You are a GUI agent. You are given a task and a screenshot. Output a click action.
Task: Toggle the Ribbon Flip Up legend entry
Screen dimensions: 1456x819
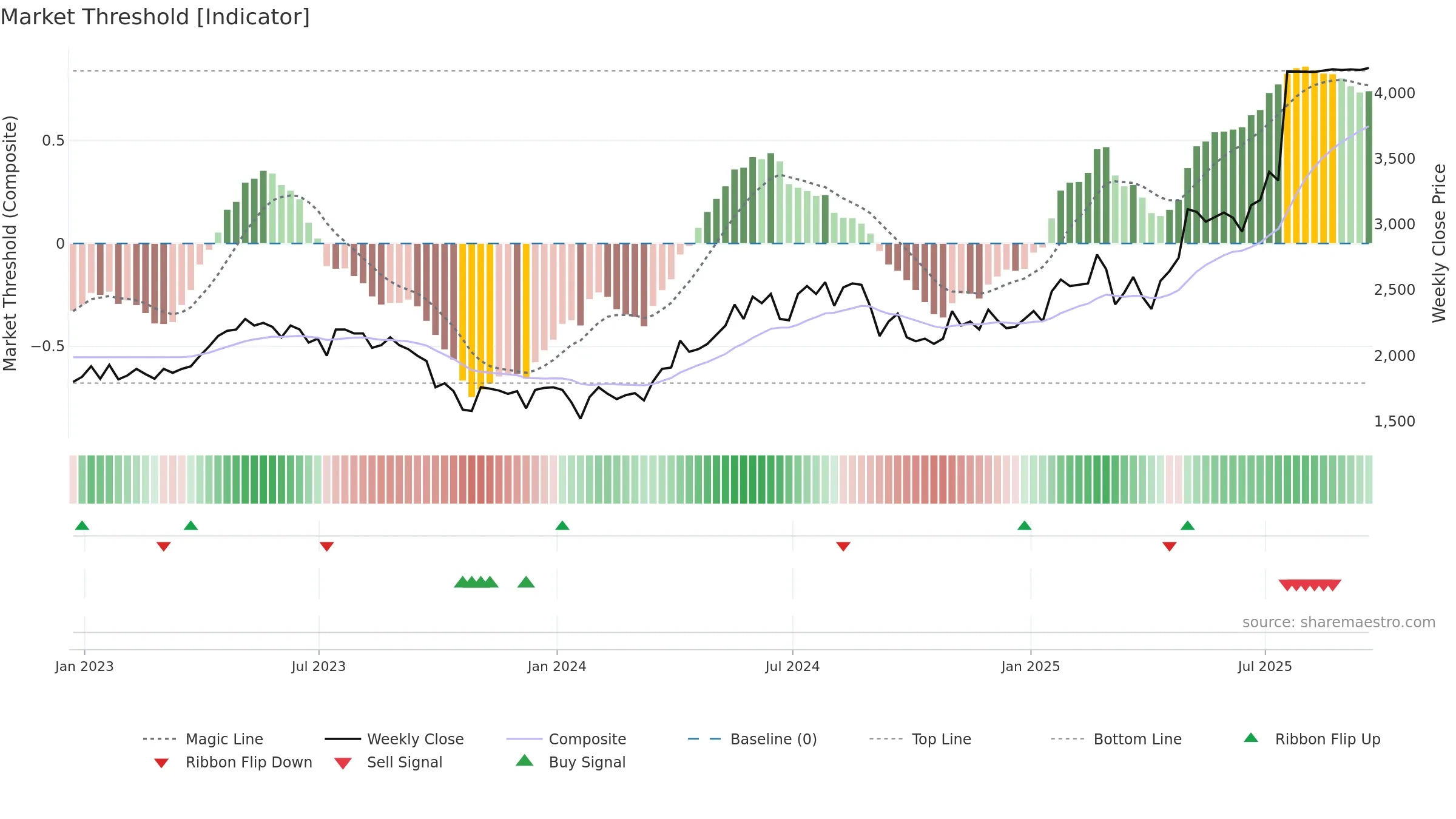[1312, 739]
